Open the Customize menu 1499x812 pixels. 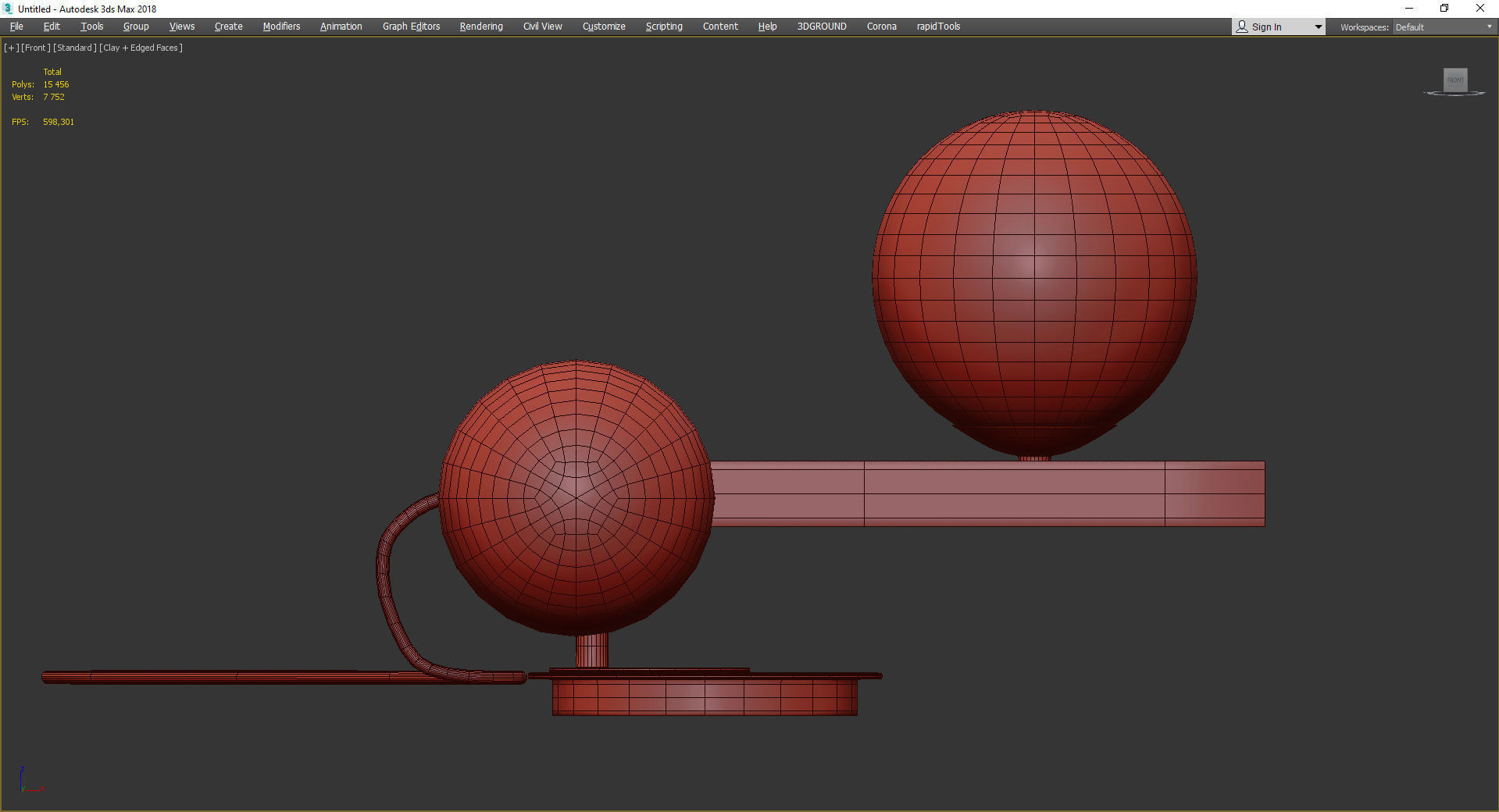click(604, 27)
